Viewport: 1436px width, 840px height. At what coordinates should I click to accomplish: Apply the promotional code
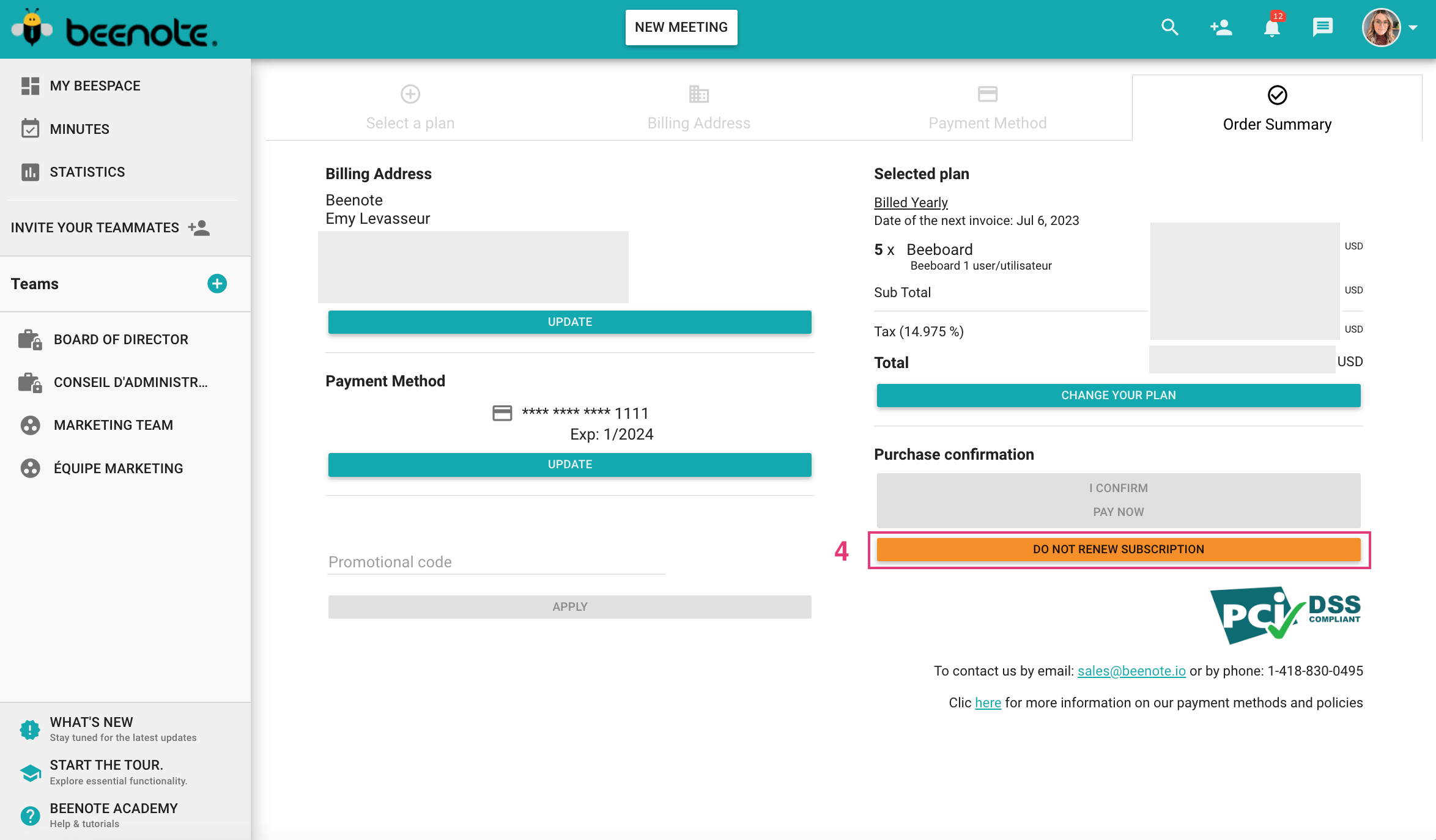(x=570, y=607)
